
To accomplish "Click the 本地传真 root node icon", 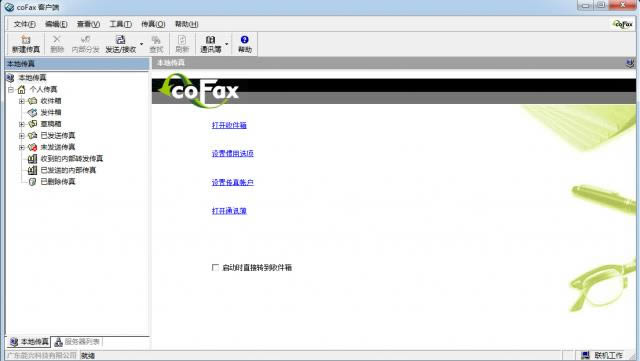I will coord(10,78).
